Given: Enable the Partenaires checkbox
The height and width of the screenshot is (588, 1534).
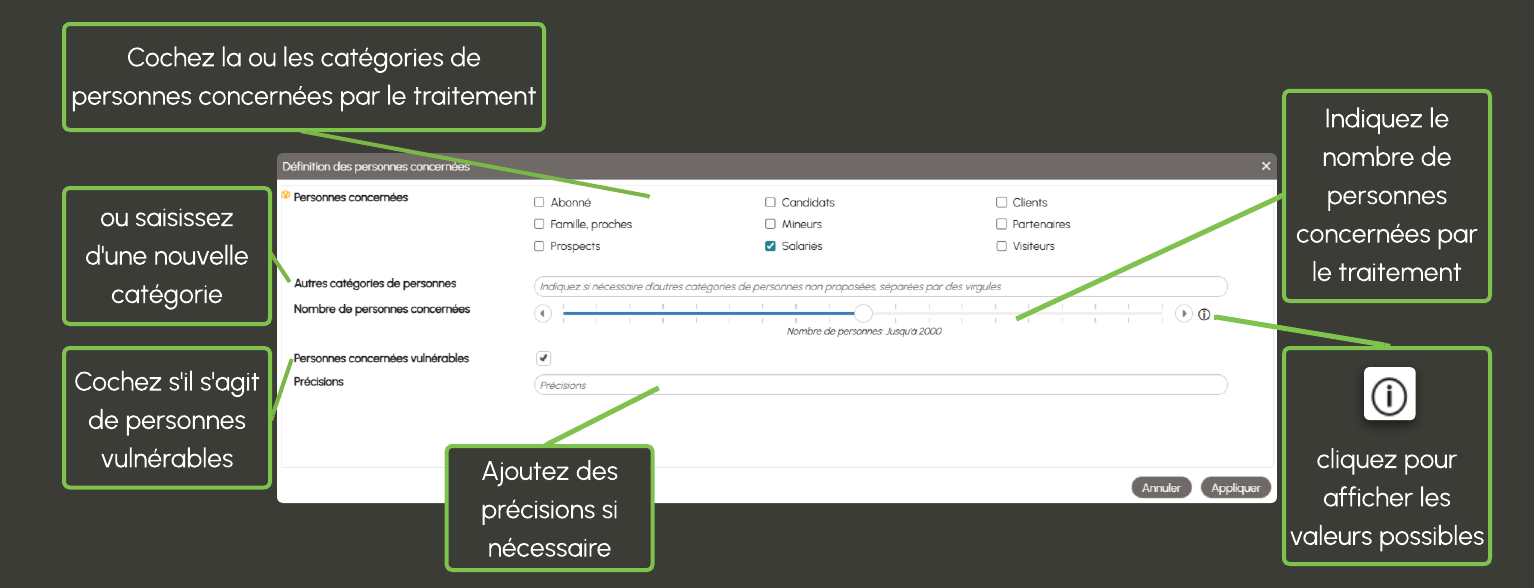Looking at the screenshot, I should pos(1002,225).
